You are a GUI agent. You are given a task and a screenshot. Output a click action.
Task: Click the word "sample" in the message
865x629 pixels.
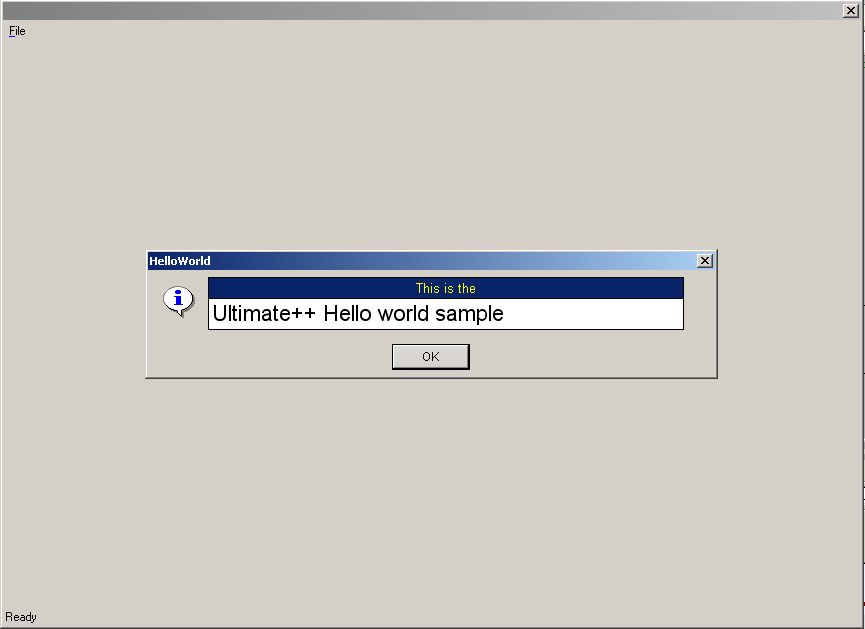point(469,314)
